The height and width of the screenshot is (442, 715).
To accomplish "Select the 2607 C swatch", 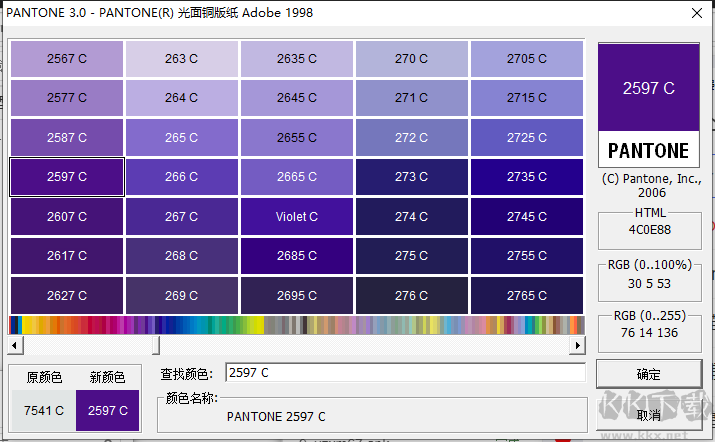I will pos(67,217).
